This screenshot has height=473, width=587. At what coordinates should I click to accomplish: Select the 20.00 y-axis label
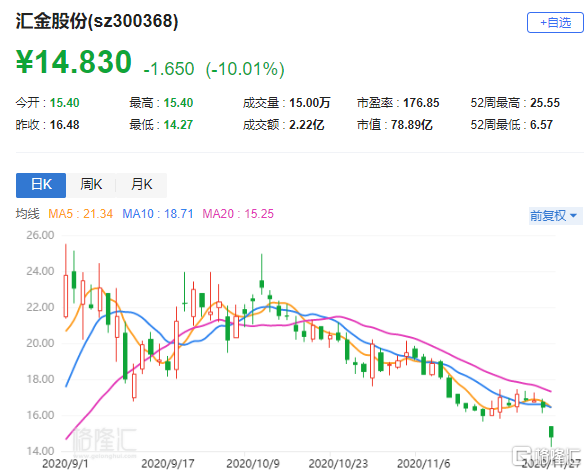click(x=40, y=343)
